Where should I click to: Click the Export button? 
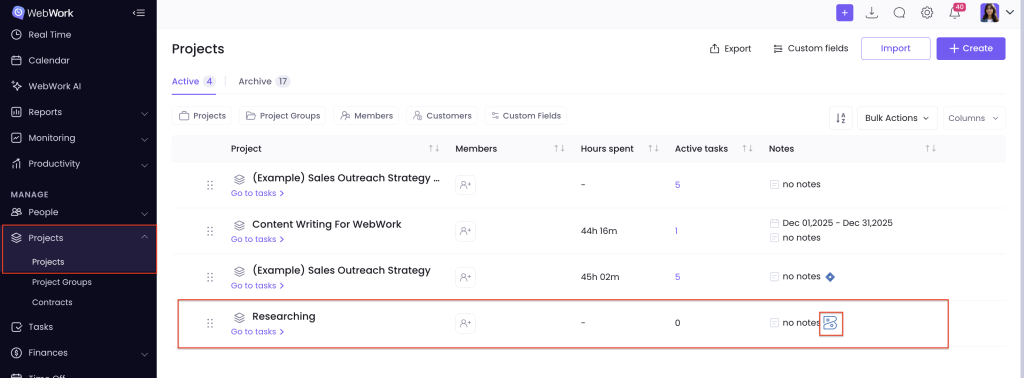[x=730, y=48]
